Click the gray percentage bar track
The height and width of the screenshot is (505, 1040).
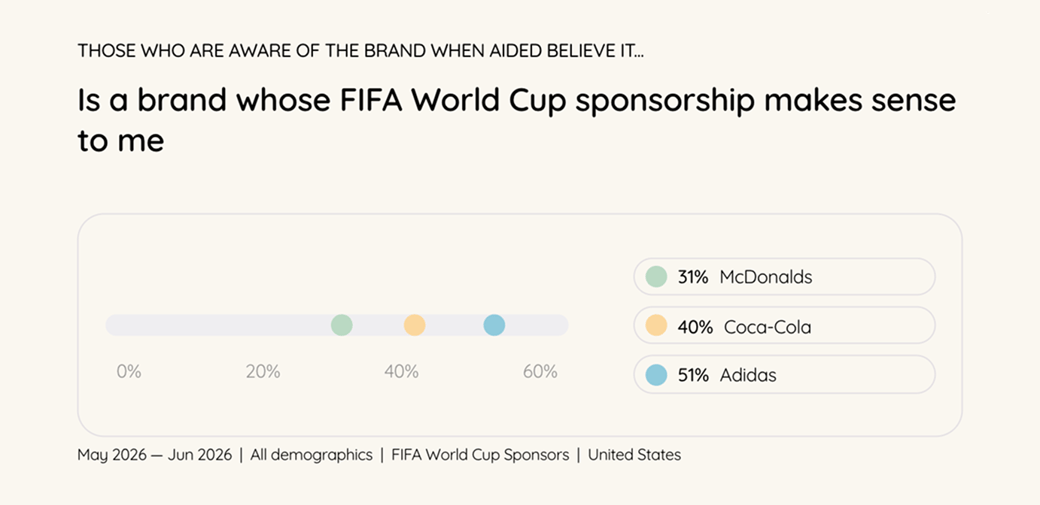pos(337,325)
